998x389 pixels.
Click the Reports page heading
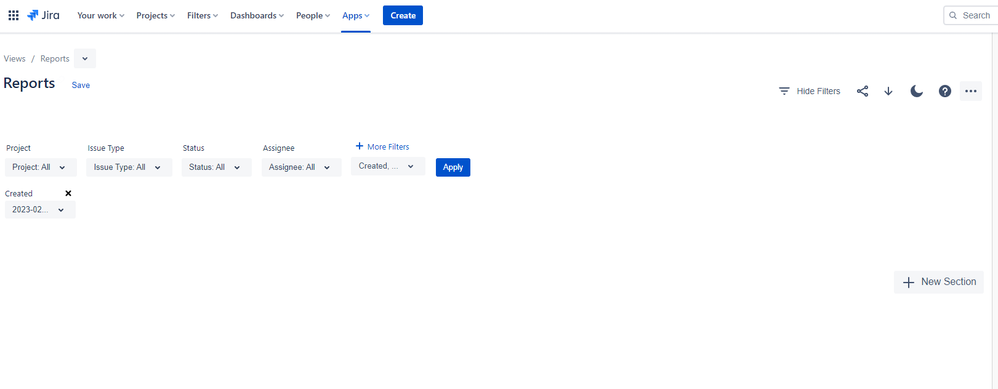tap(29, 83)
